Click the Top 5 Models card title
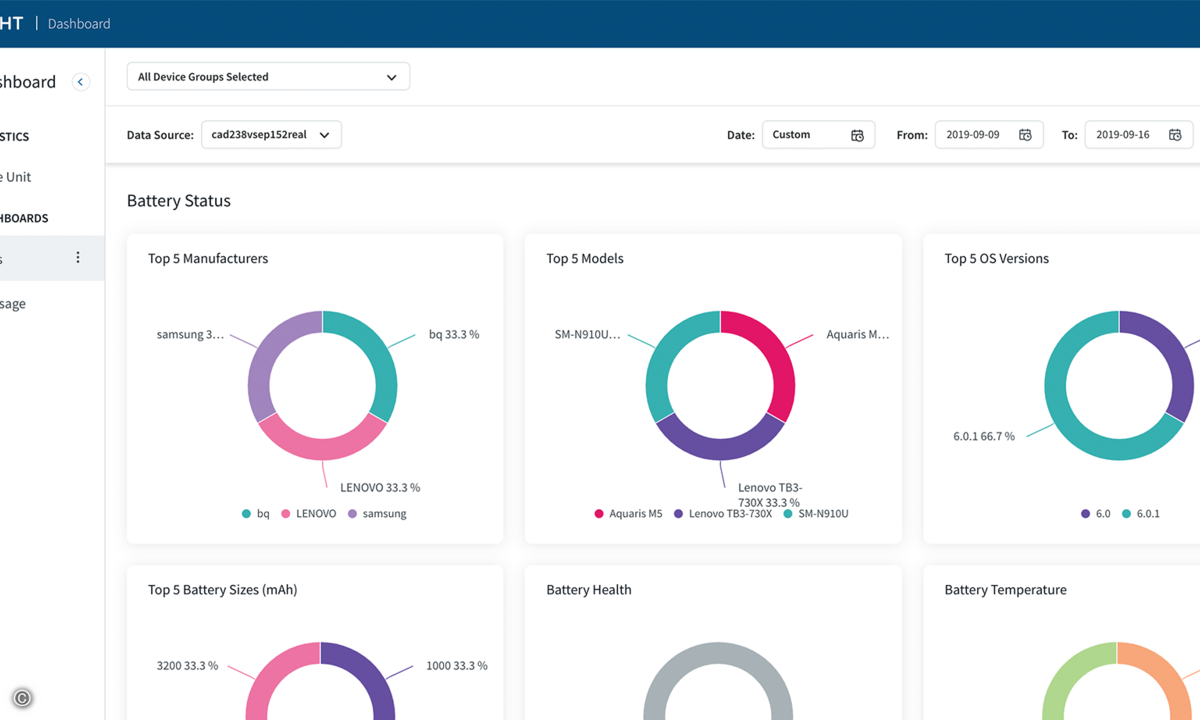1200x720 pixels. [x=585, y=259]
